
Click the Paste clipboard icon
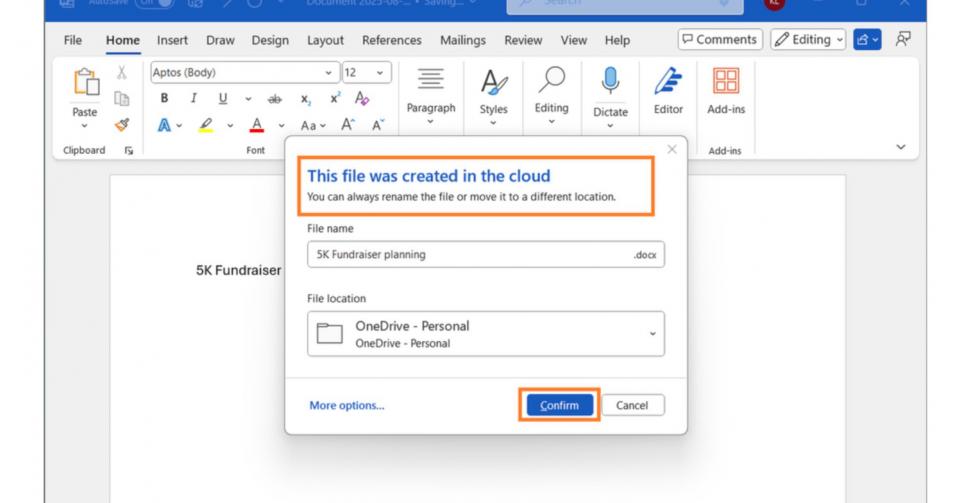86,82
